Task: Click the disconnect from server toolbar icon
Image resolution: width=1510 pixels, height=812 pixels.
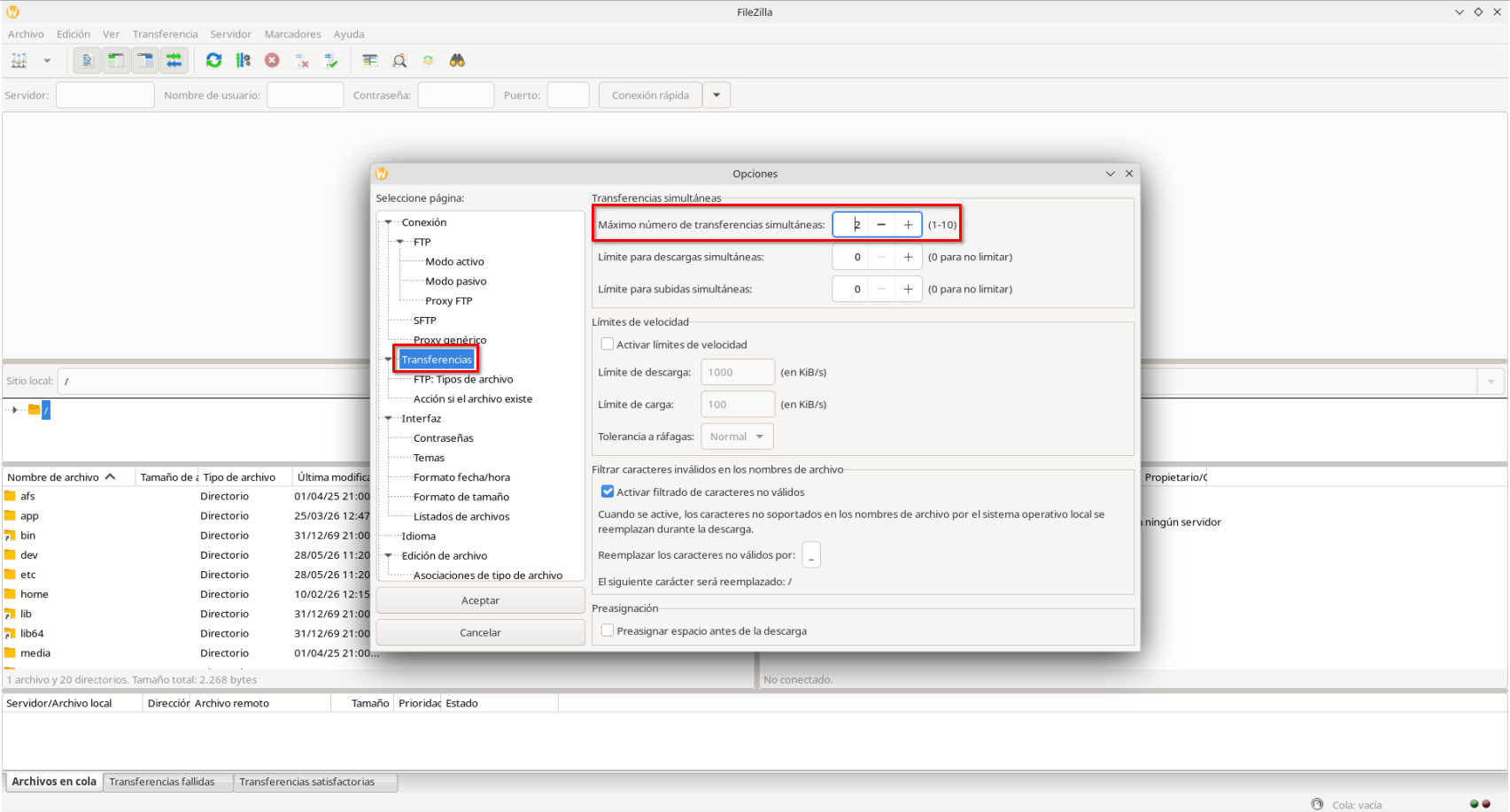Action: pyautogui.click(x=302, y=60)
